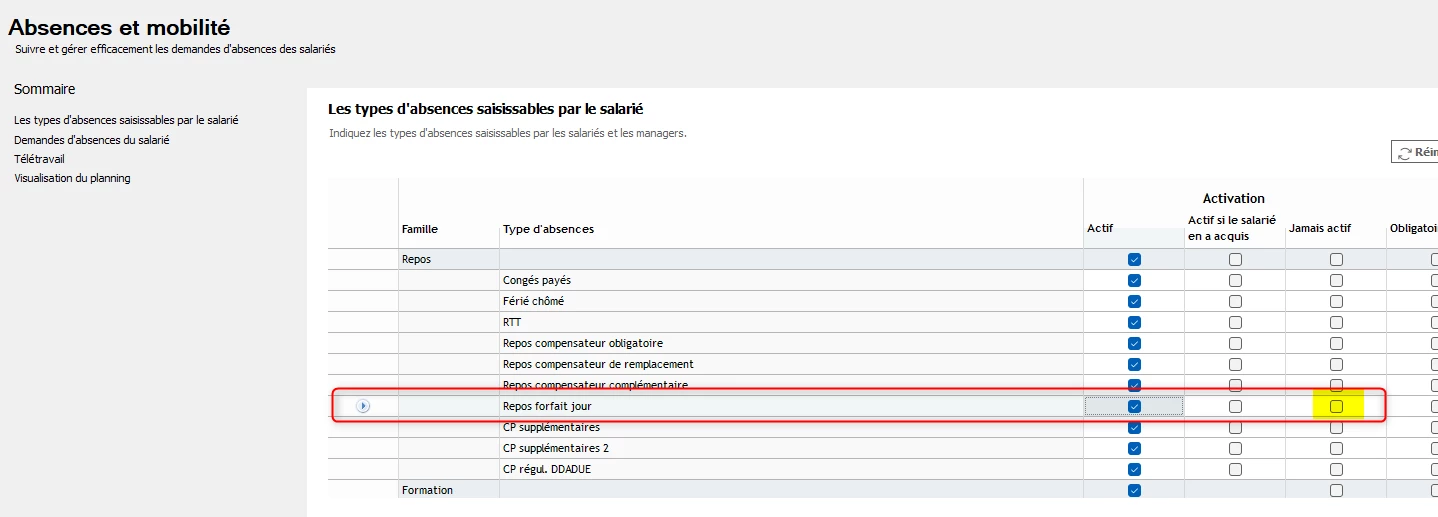The width and height of the screenshot is (1438, 517).
Task: Click the row indicator arrow for Repos forfait jour
Action: pyautogui.click(x=363, y=406)
